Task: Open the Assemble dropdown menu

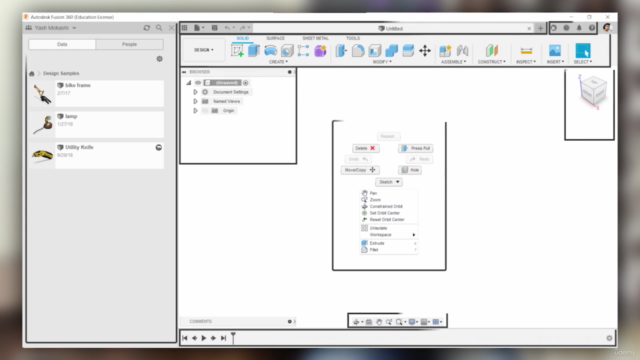Action: click(453, 62)
